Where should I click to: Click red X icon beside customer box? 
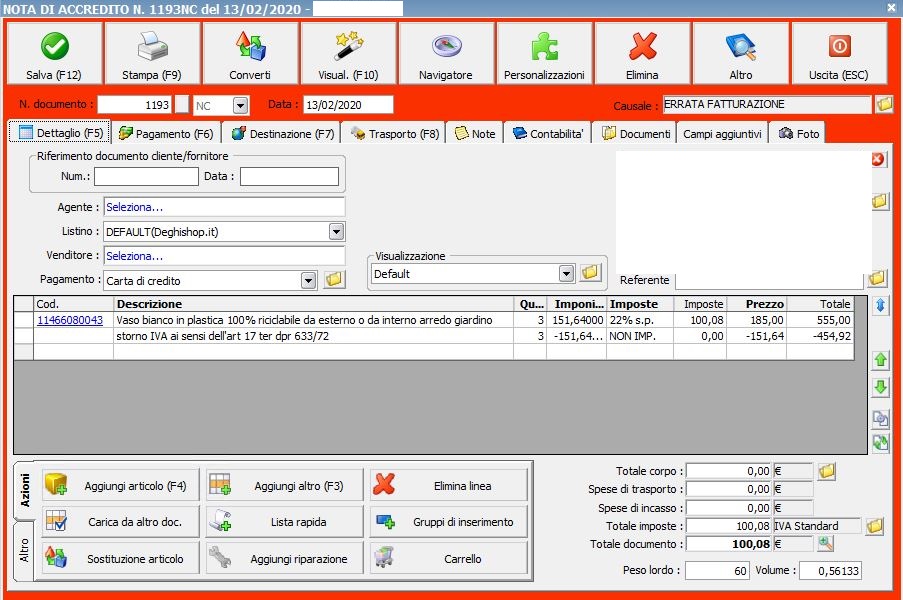pos(878,159)
